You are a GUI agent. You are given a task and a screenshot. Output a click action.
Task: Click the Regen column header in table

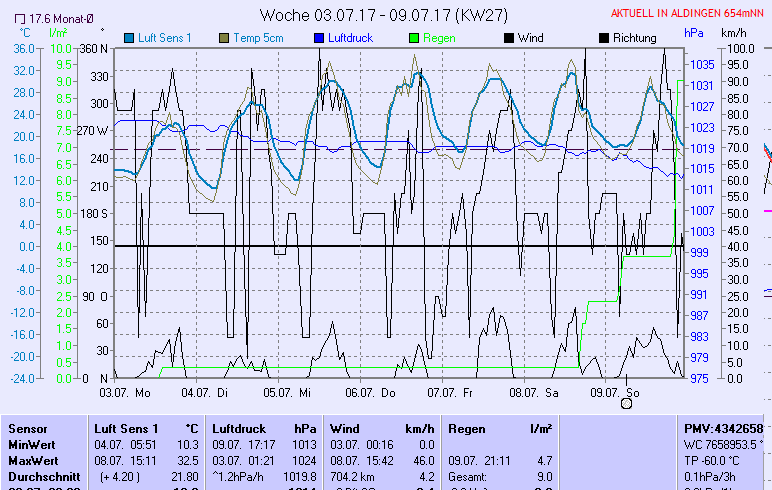click(467, 428)
